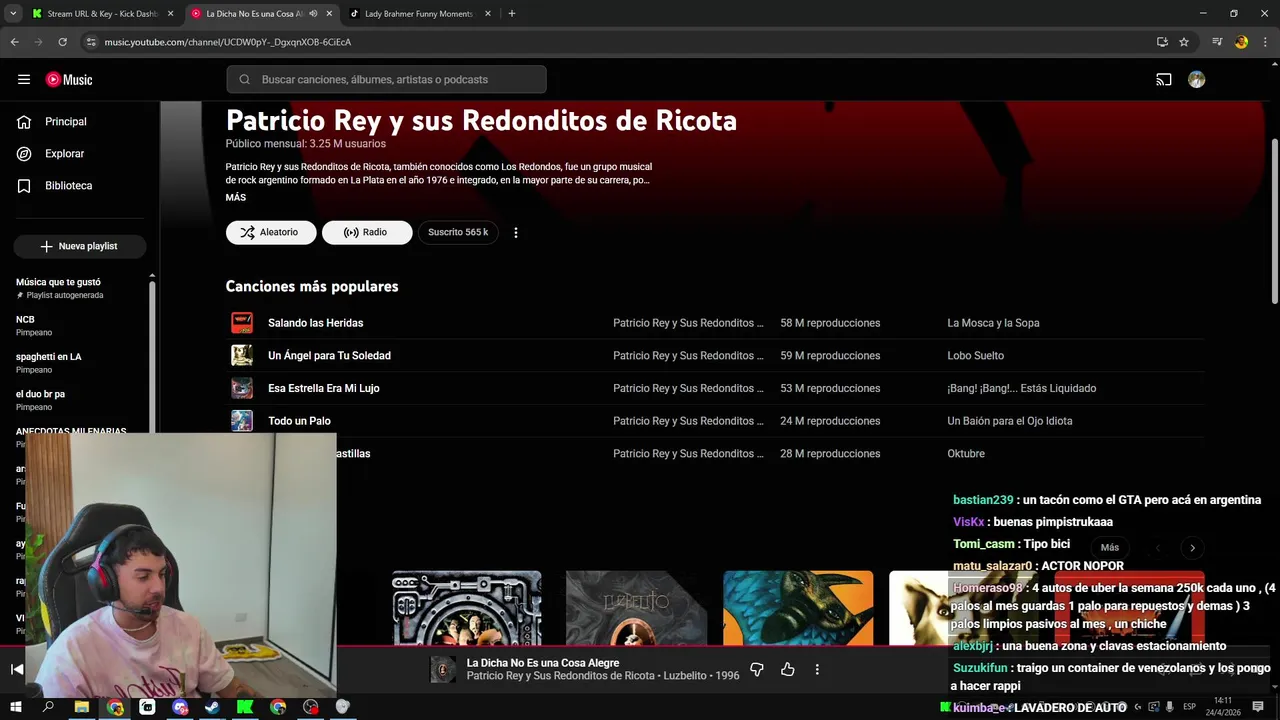The image size is (1280, 720).
Task: Open Steam from the taskbar
Action: tap(212, 707)
